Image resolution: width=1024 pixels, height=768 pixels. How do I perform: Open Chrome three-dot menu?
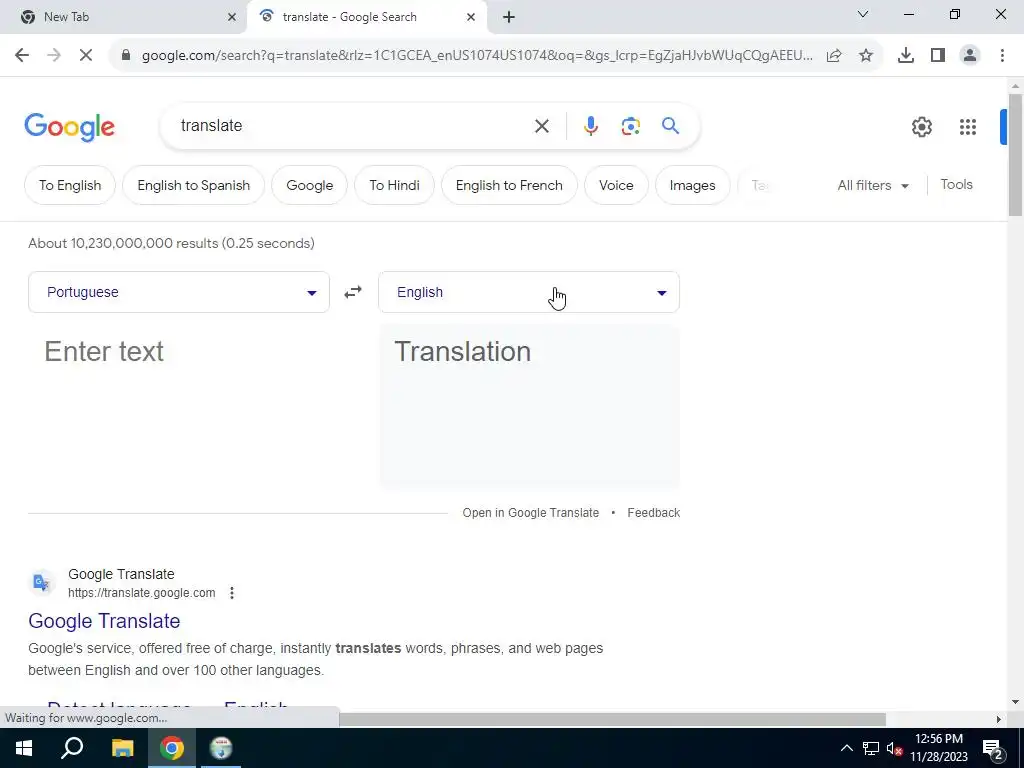[1002, 56]
